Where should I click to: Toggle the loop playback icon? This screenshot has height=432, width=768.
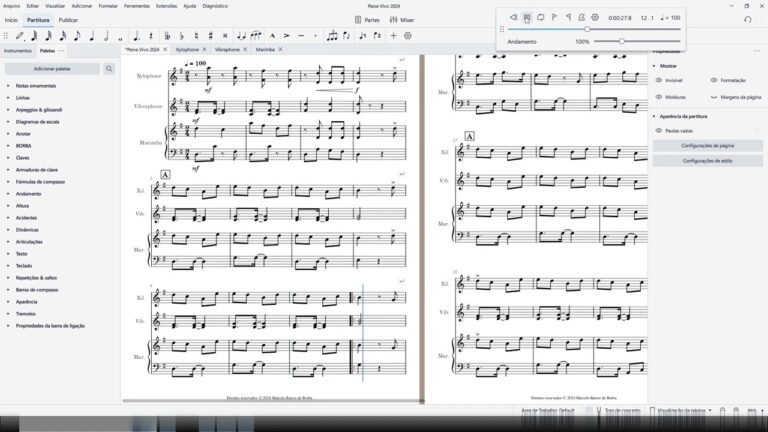(540, 17)
